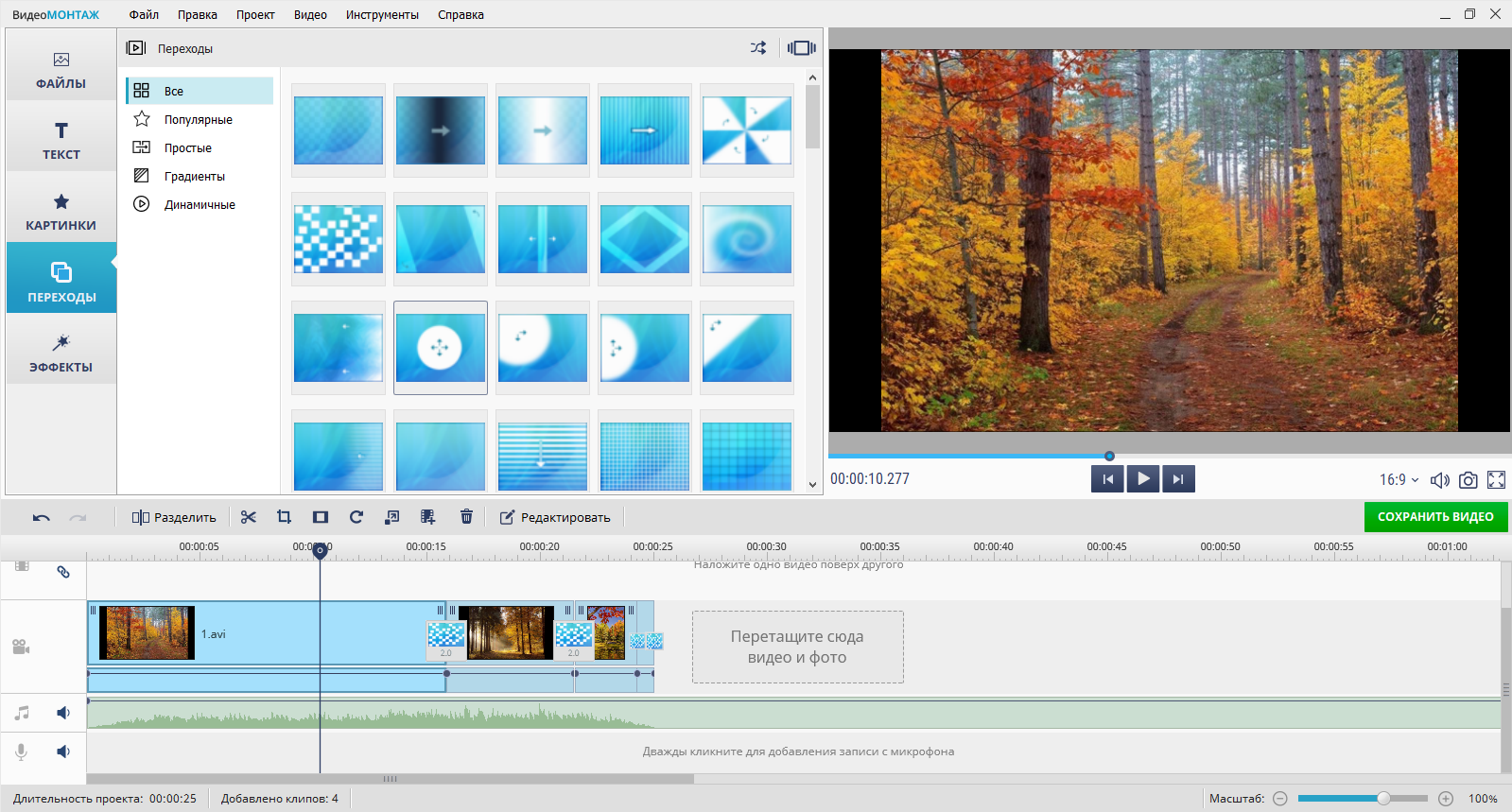The image size is (1512, 812).
Task: Enter fullscreen preview mode
Action: click(x=1496, y=480)
